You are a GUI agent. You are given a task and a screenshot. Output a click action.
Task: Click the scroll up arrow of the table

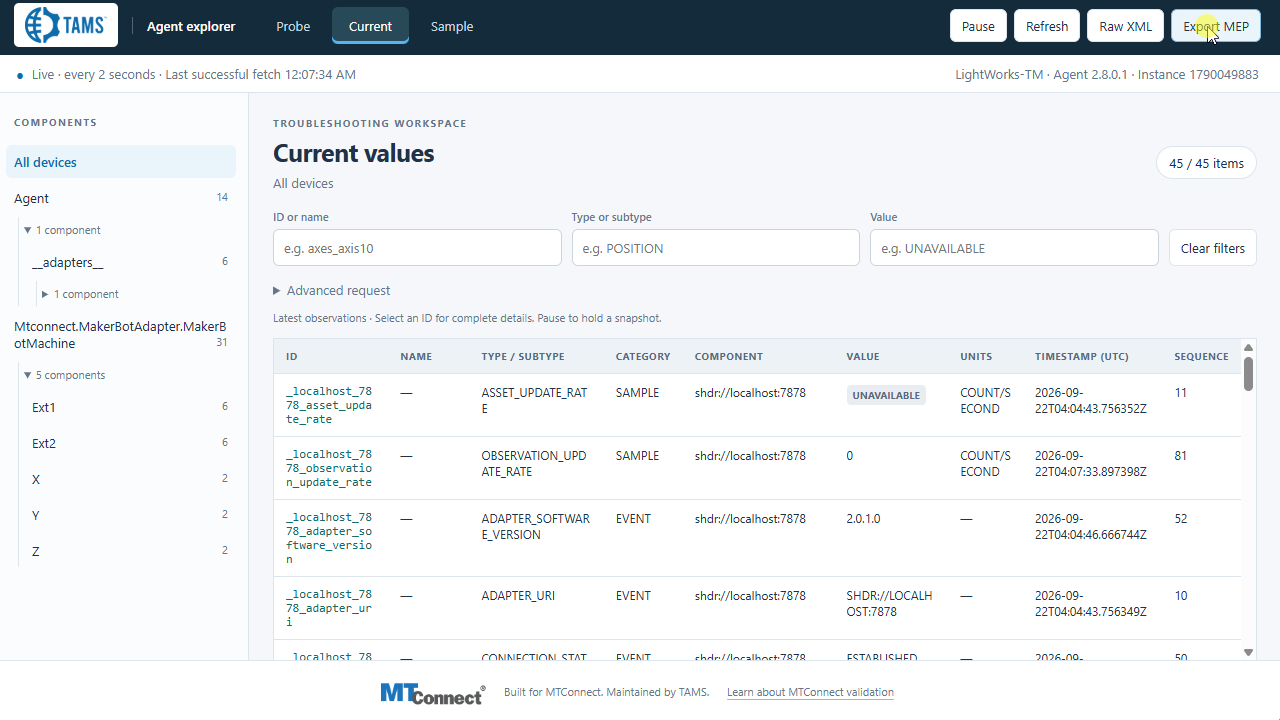coord(1248,348)
